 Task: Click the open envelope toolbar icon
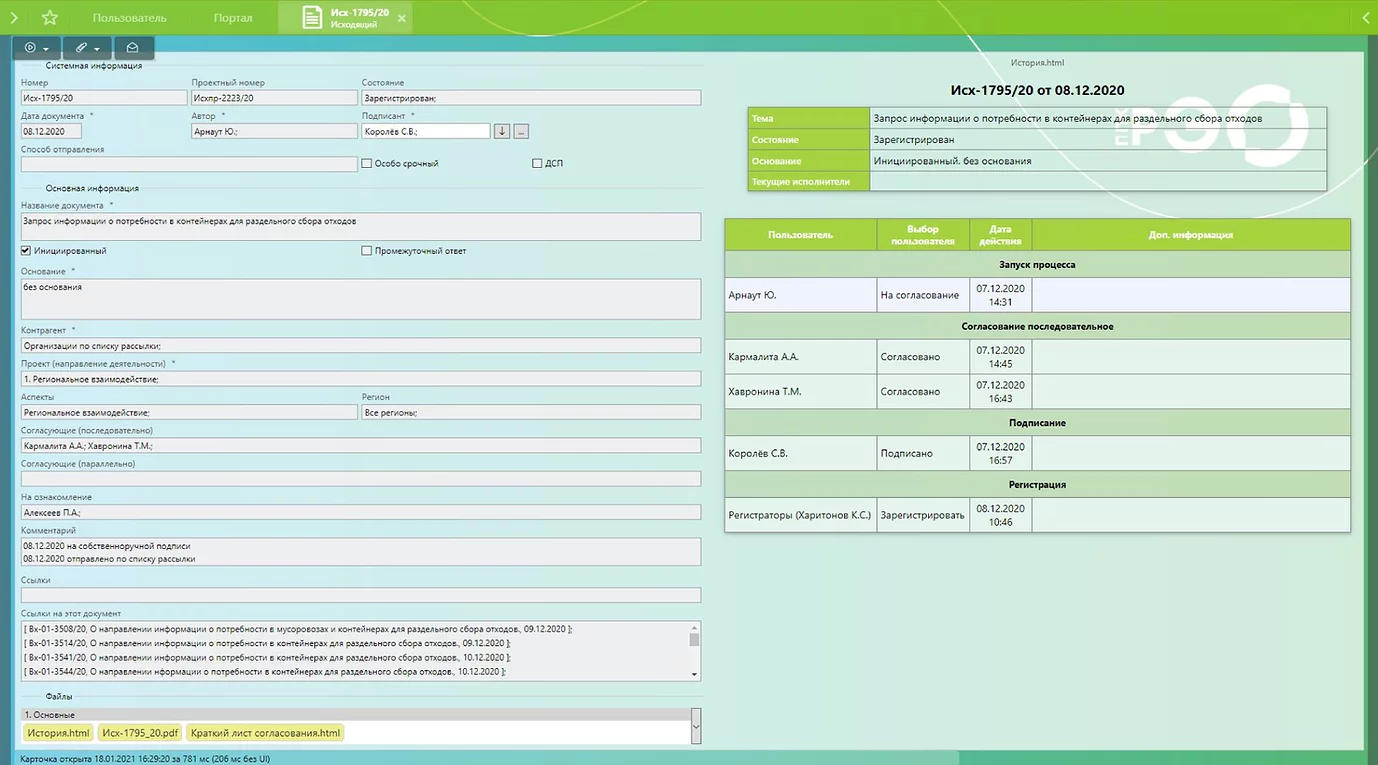click(133, 48)
